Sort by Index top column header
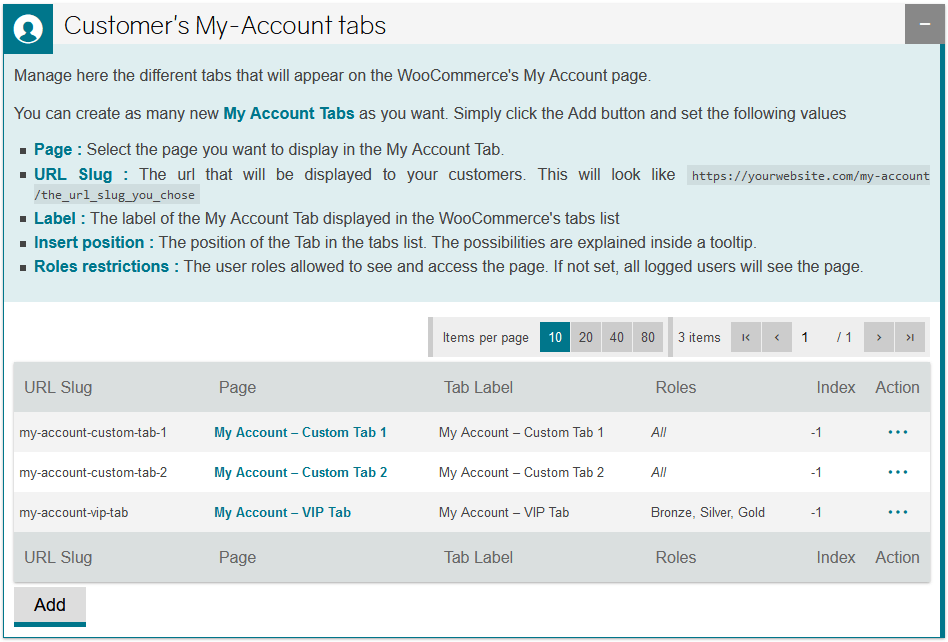This screenshot has height=642, width=948. (836, 387)
